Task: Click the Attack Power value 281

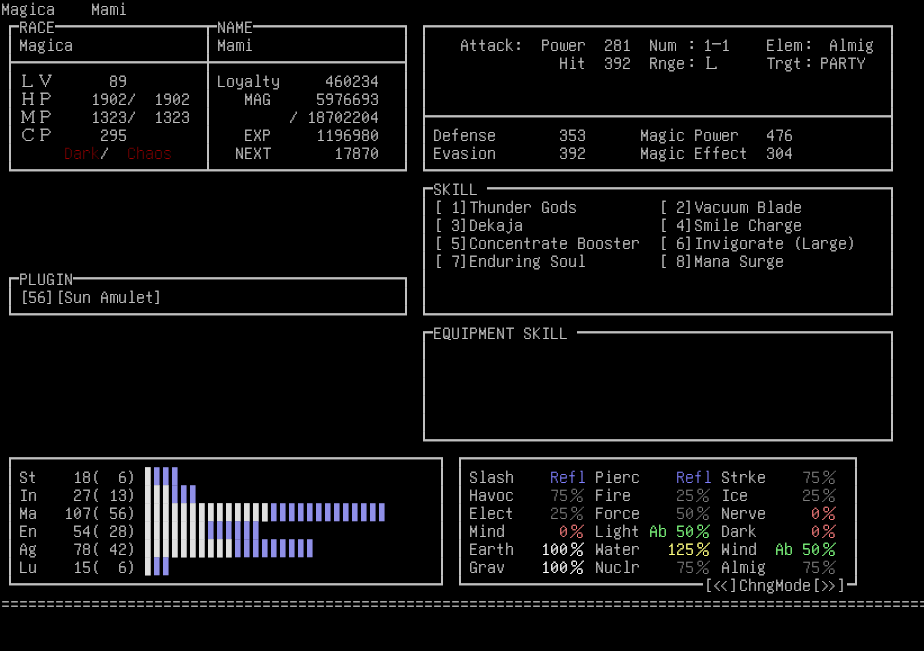Action: 617,45
